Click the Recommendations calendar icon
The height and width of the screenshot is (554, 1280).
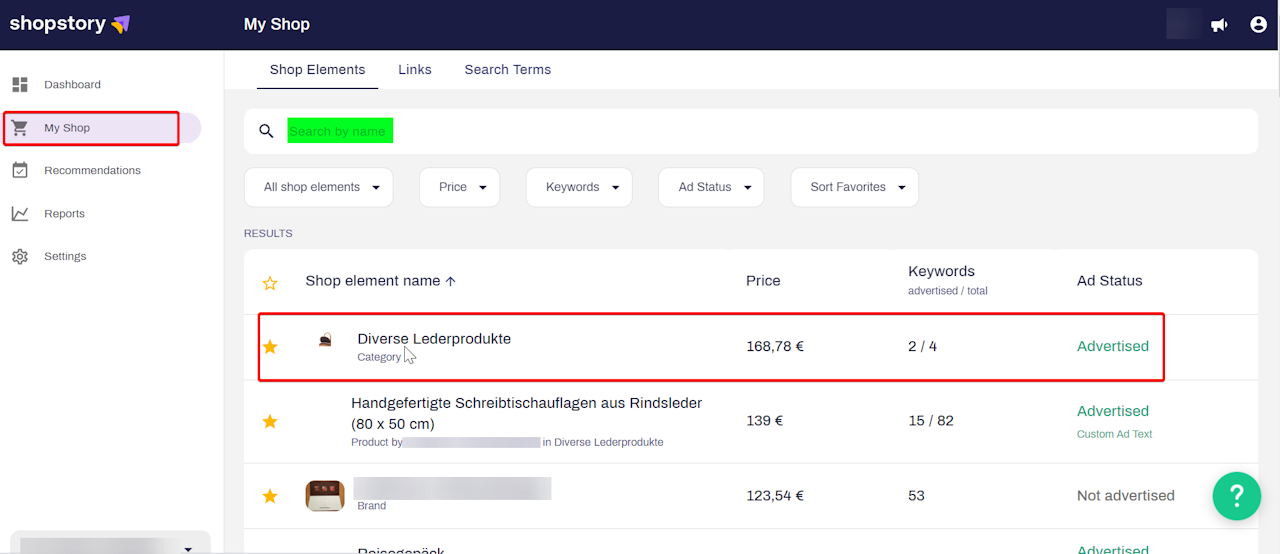[20, 171]
